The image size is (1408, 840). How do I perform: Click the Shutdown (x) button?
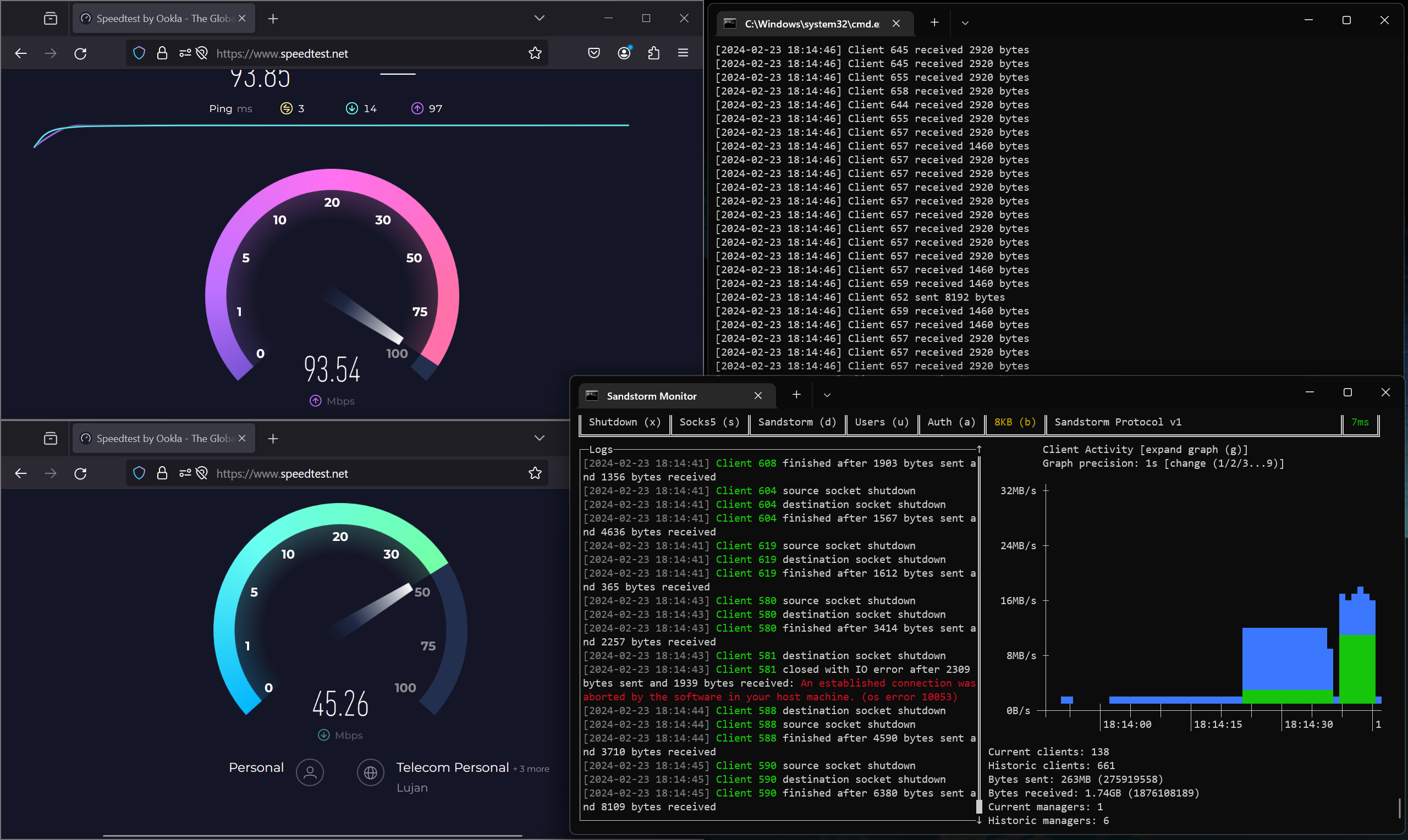[x=624, y=422]
